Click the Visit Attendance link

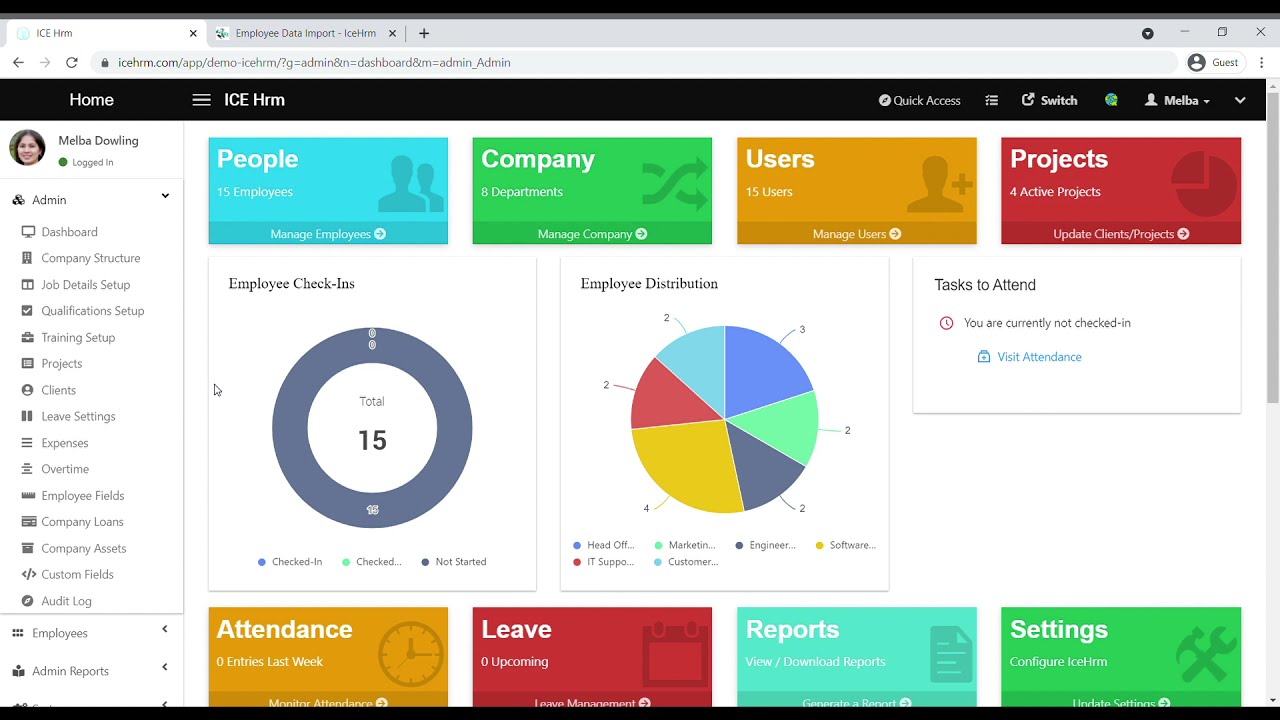pyautogui.click(x=1039, y=357)
